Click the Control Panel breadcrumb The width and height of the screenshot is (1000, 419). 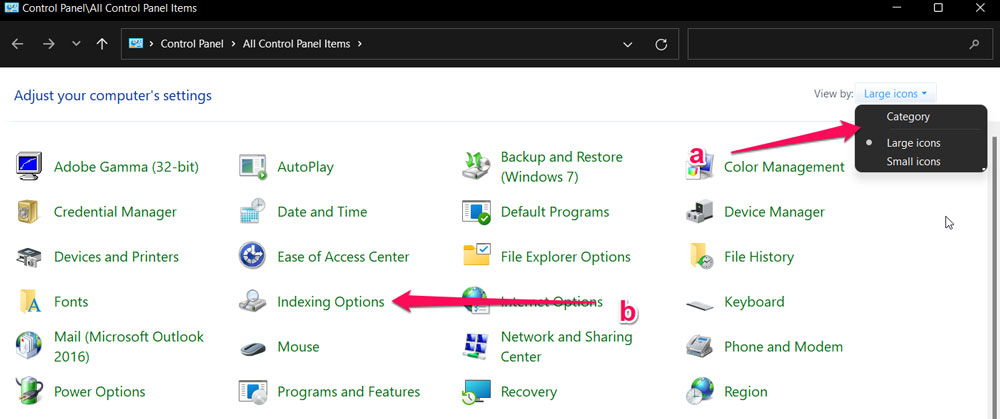click(192, 44)
